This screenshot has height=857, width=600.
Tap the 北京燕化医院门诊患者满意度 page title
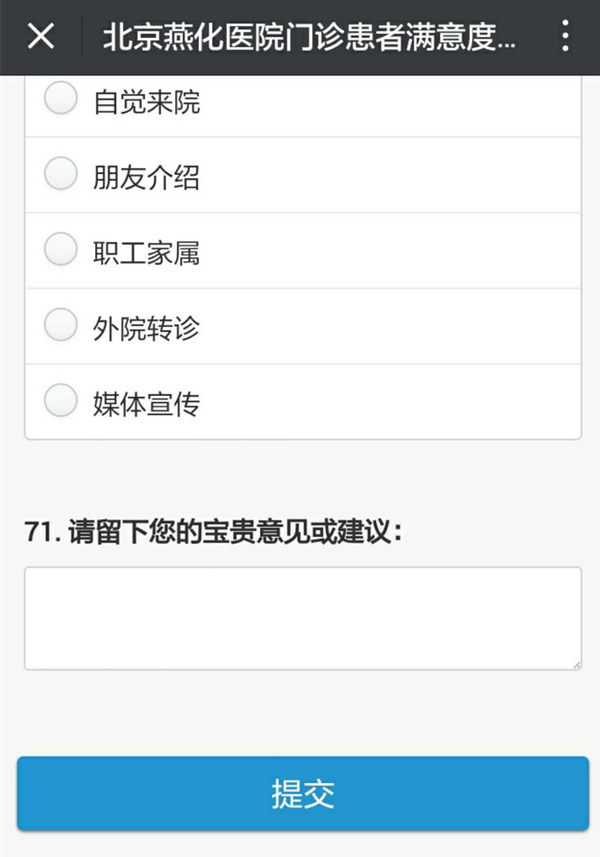pos(309,37)
